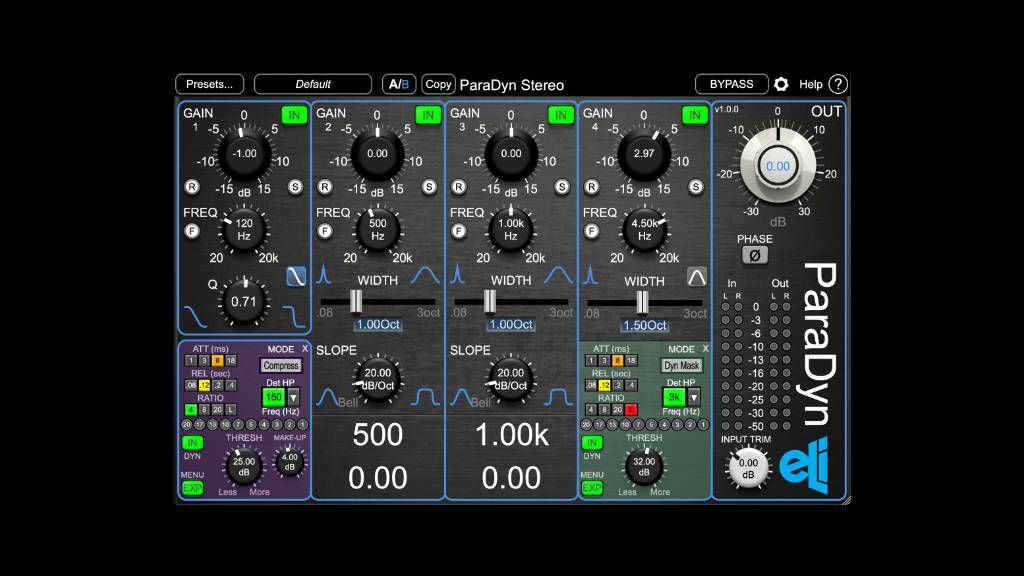Open the Help question mark icon

(x=838, y=84)
